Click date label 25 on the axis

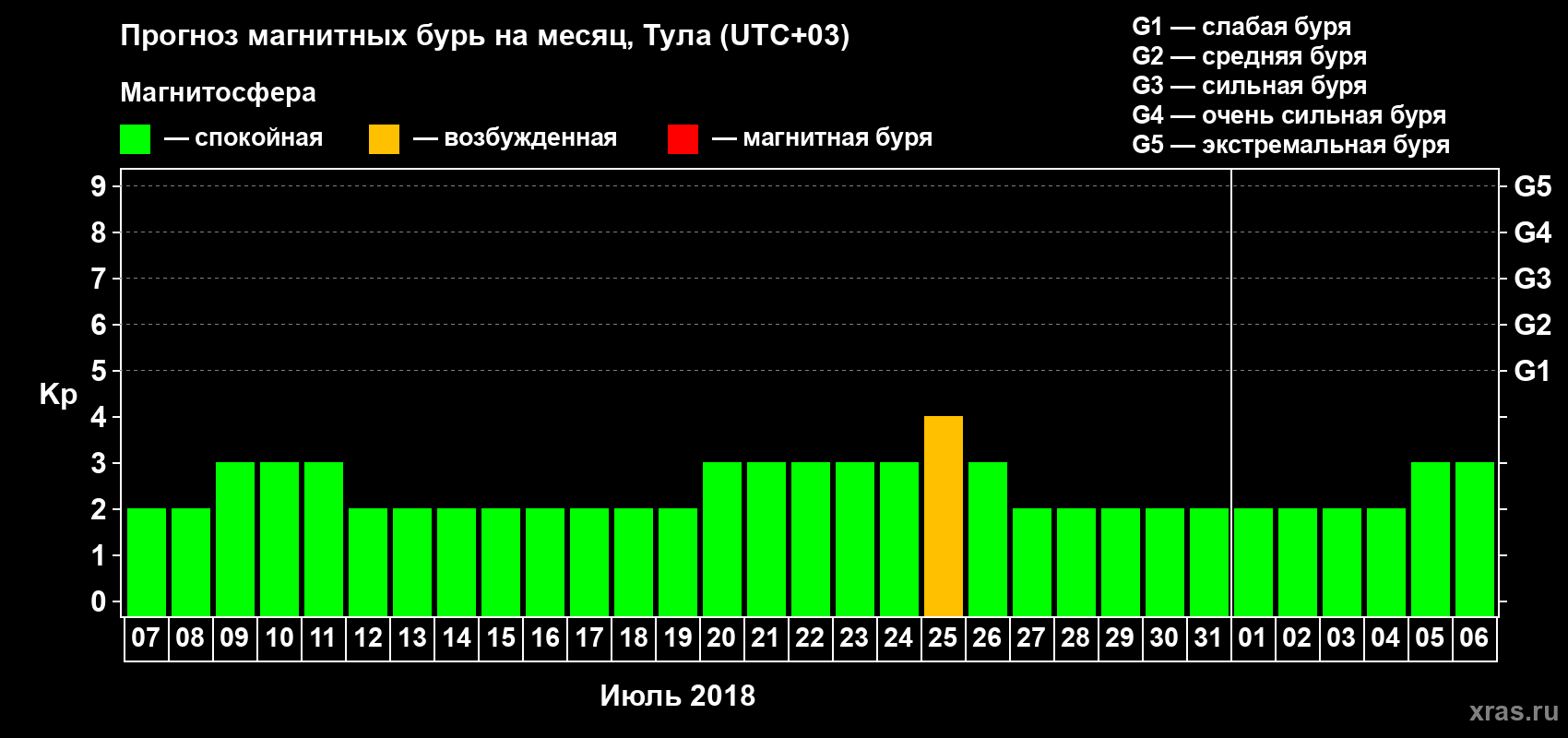point(943,637)
